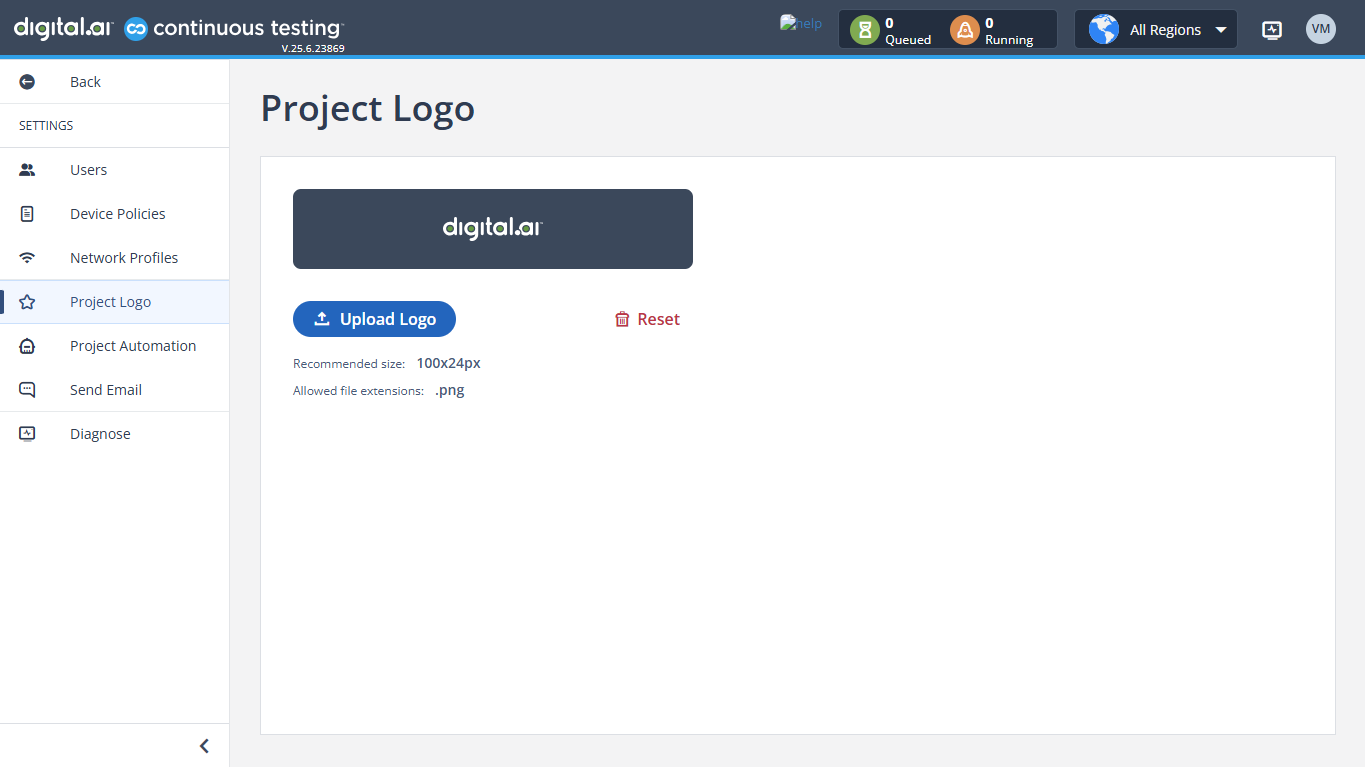
Task: Click the globe icon for regions
Action: point(1104,30)
